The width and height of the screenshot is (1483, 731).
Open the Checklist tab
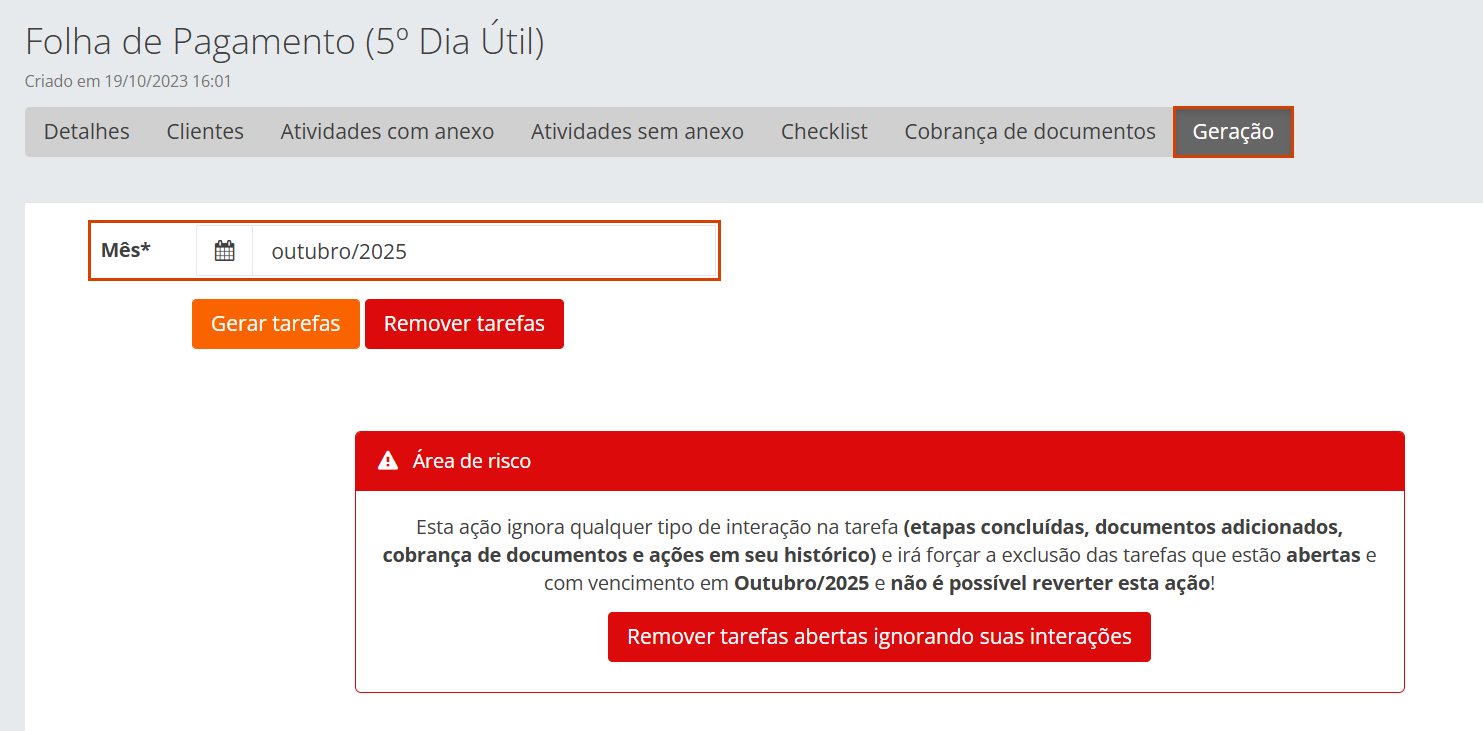coord(824,132)
